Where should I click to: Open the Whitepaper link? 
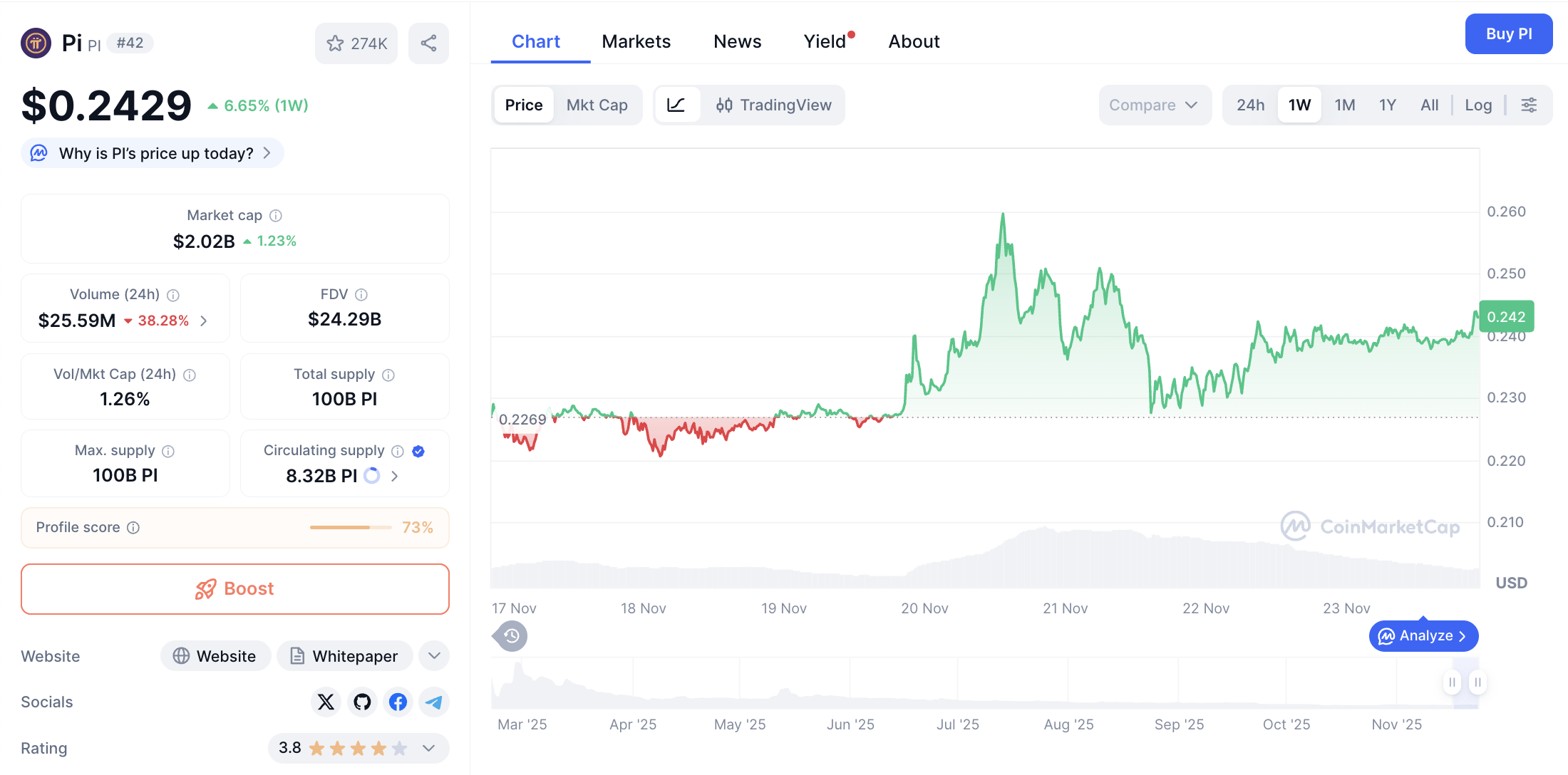(x=344, y=655)
